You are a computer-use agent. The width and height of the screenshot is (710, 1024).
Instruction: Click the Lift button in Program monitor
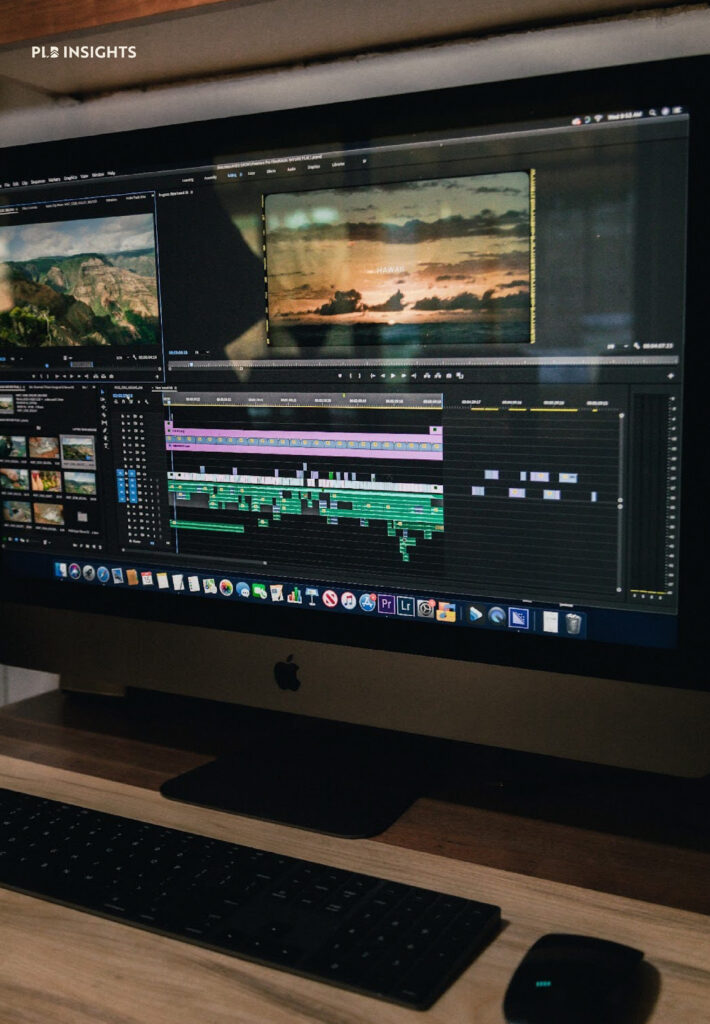(427, 376)
